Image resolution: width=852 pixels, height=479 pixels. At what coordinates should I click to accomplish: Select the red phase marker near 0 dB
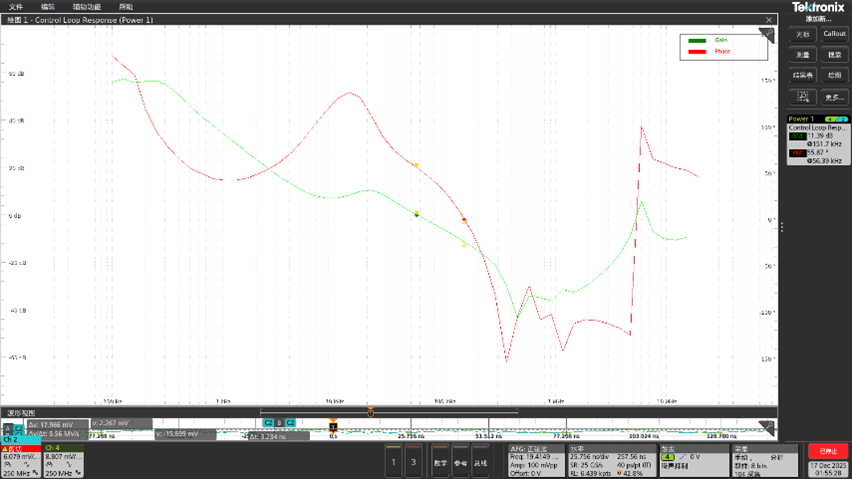[464, 220]
